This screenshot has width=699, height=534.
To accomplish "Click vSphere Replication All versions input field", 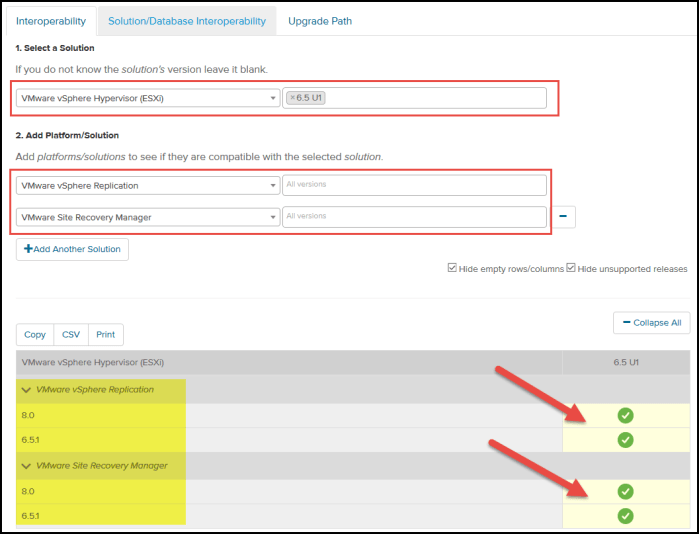I will coord(414,185).
